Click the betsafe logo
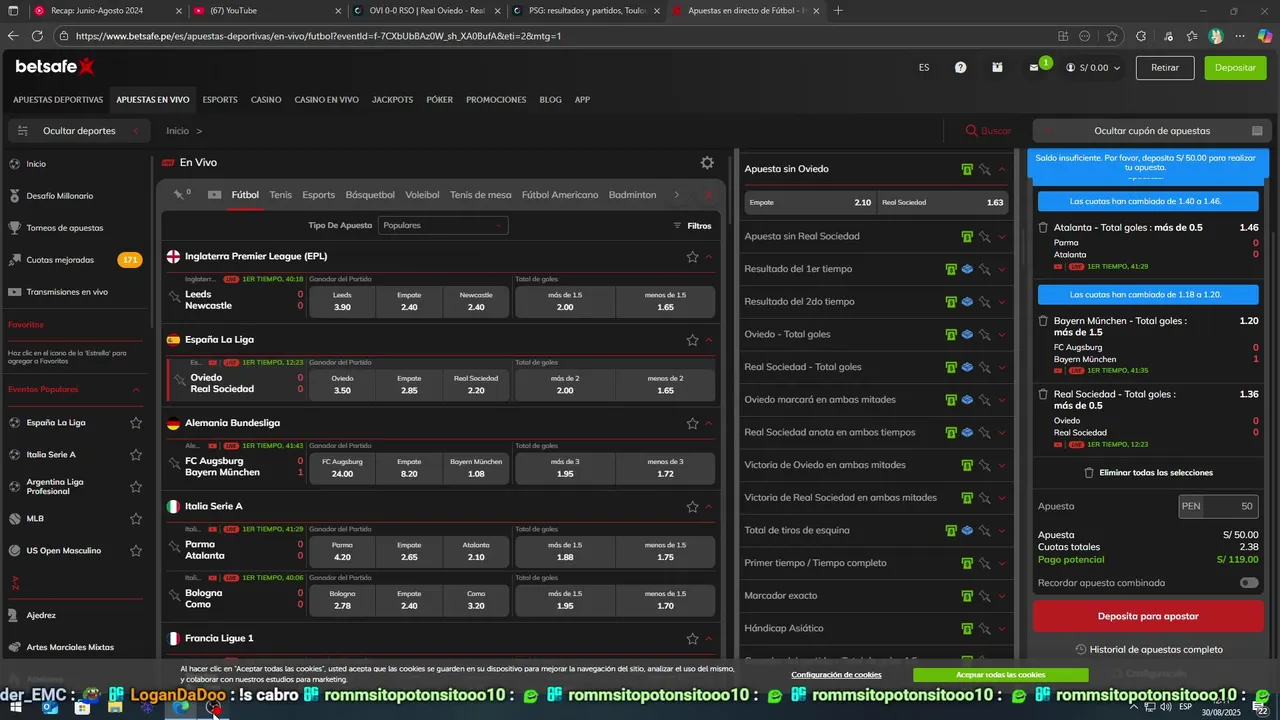 (x=55, y=67)
